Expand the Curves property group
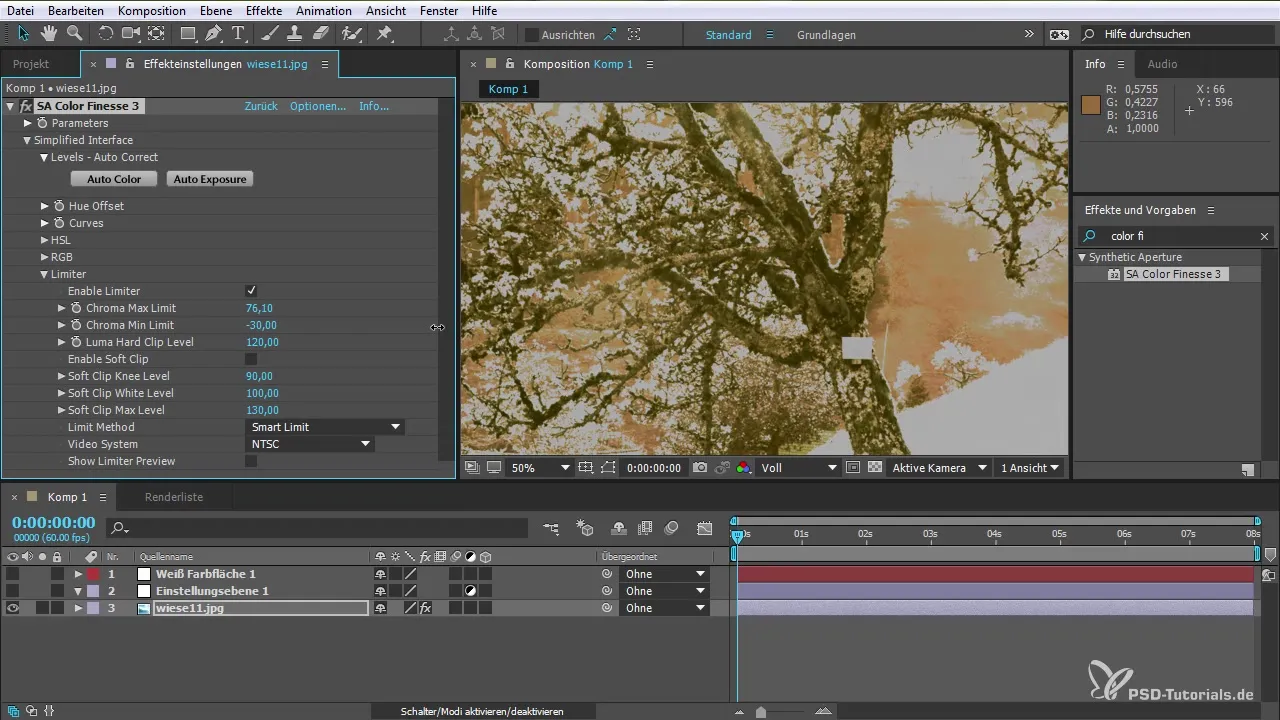 point(45,223)
